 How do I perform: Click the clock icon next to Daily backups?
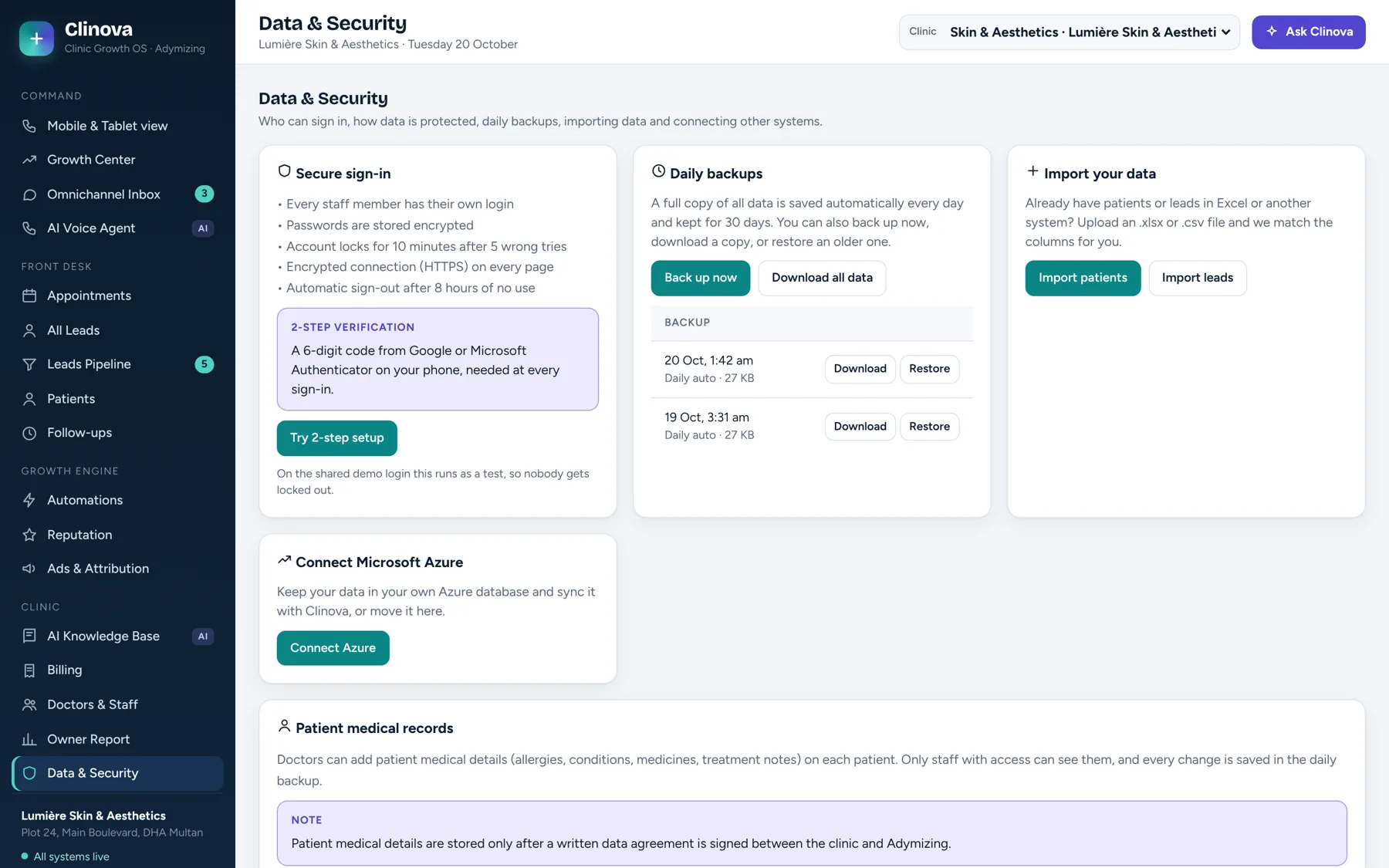[x=658, y=171]
